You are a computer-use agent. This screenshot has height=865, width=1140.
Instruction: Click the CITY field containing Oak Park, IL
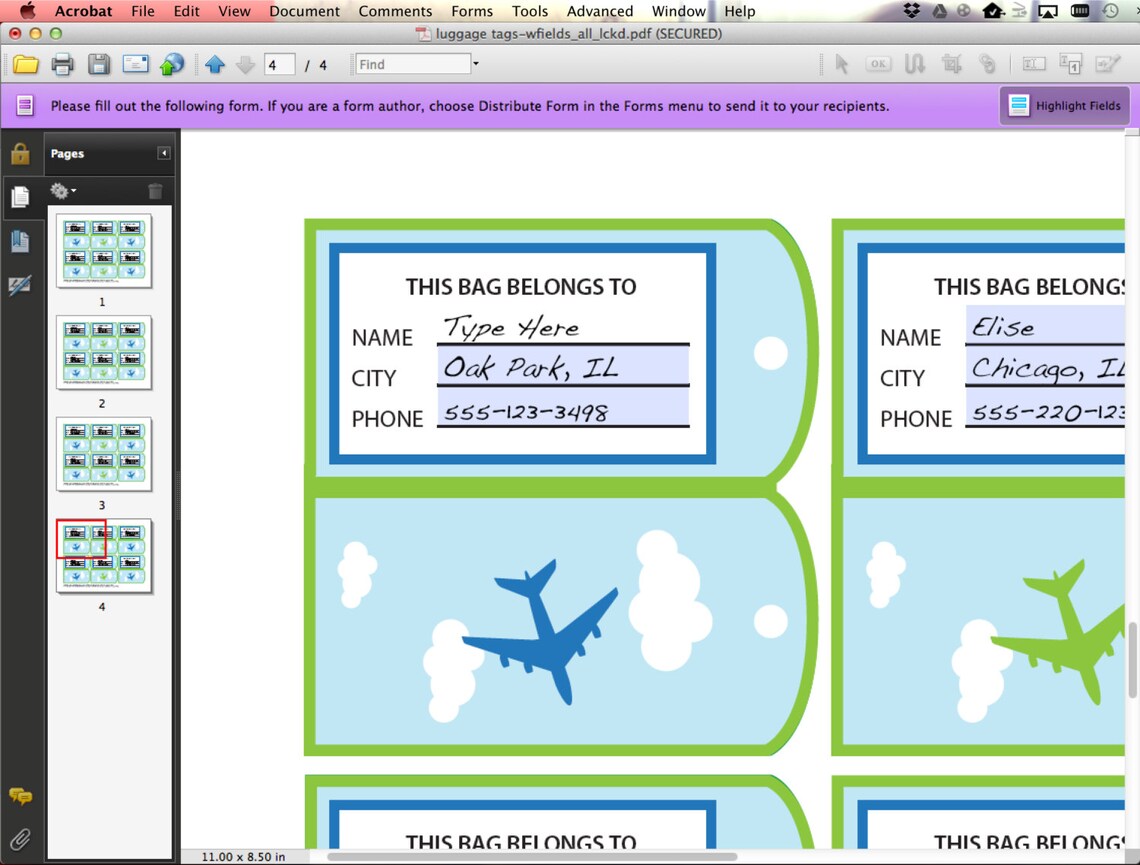tap(563, 366)
